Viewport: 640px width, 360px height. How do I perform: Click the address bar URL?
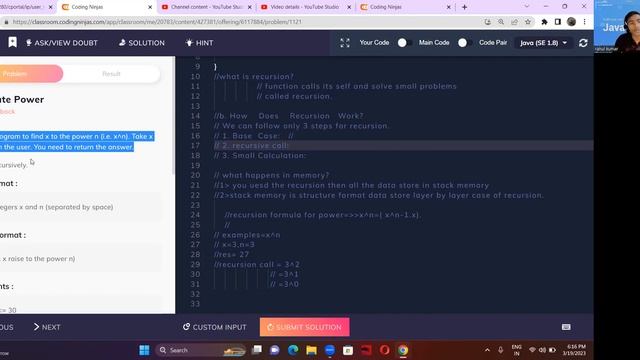157,22
